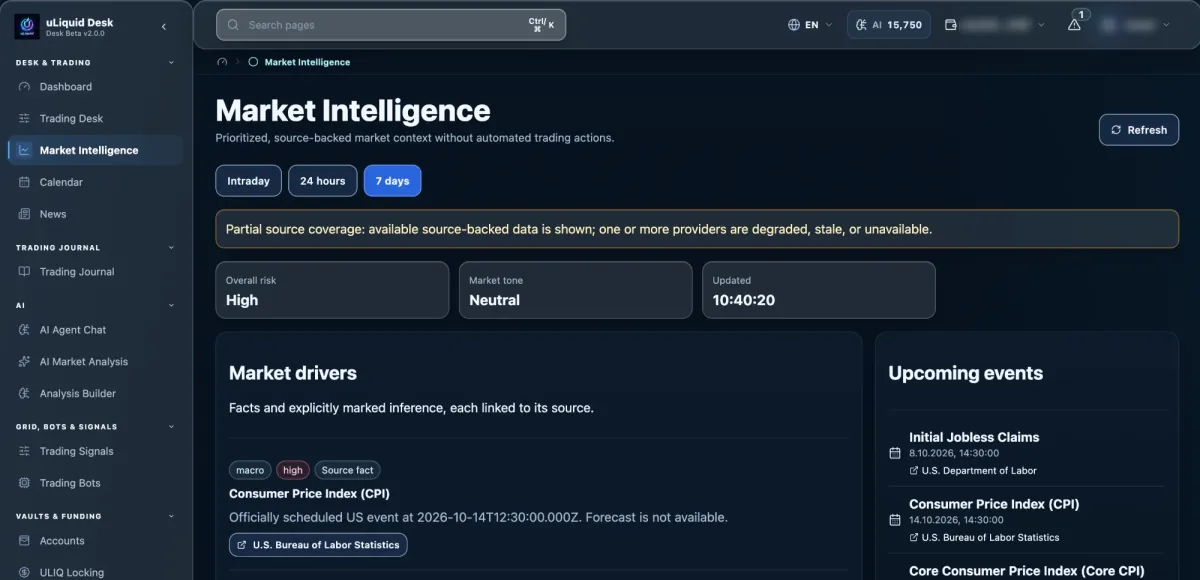The image size is (1200, 580).
Task: Open Accounts from the sidebar
Action: [x=95, y=541]
